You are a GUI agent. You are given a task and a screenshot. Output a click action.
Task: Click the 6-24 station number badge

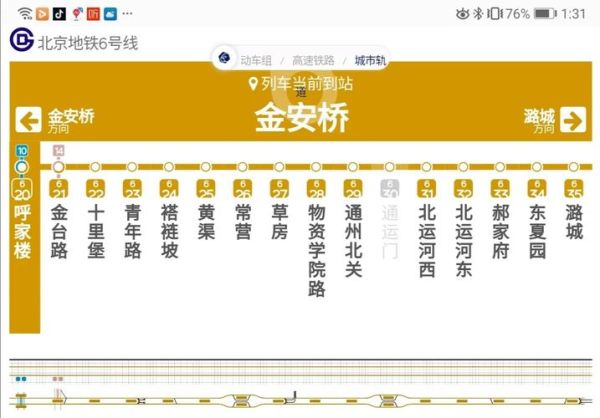point(169,189)
